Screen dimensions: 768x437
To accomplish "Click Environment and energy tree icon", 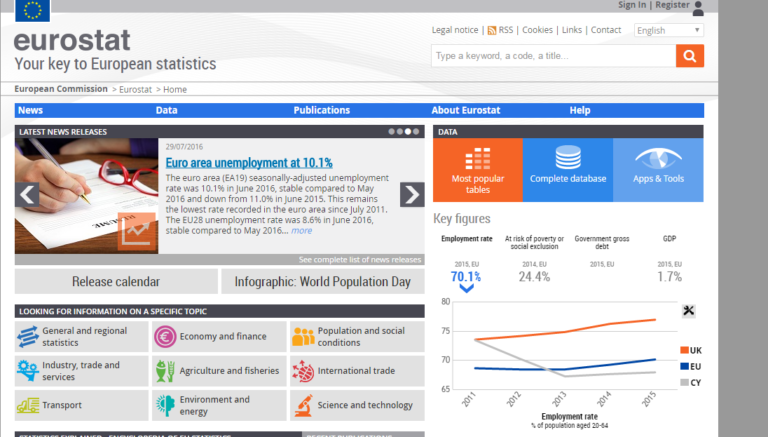I will pyautogui.click(x=165, y=405).
